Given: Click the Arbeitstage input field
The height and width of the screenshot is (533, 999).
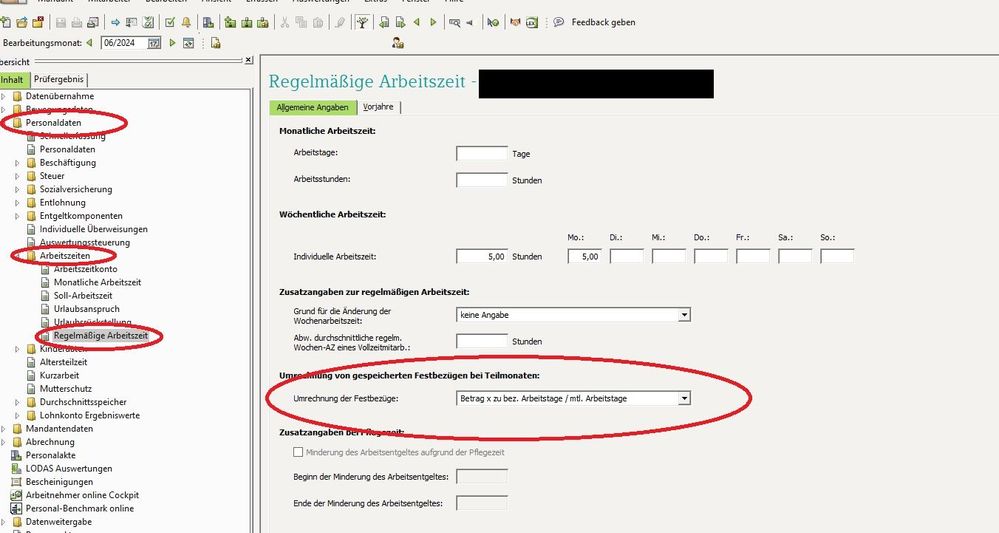Looking at the screenshot, I should point(482,153).
